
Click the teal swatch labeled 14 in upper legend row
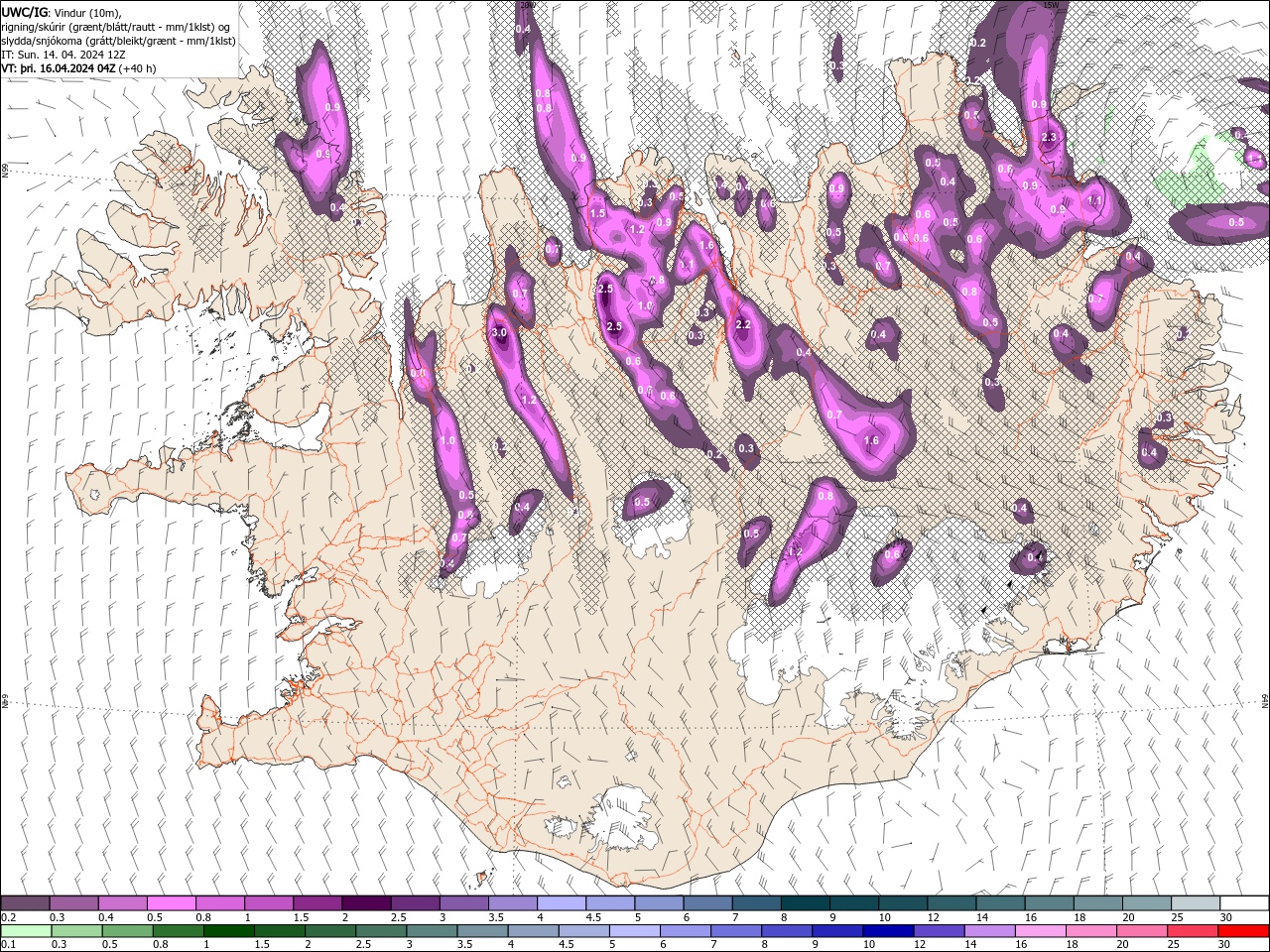tap(1000, 903)
